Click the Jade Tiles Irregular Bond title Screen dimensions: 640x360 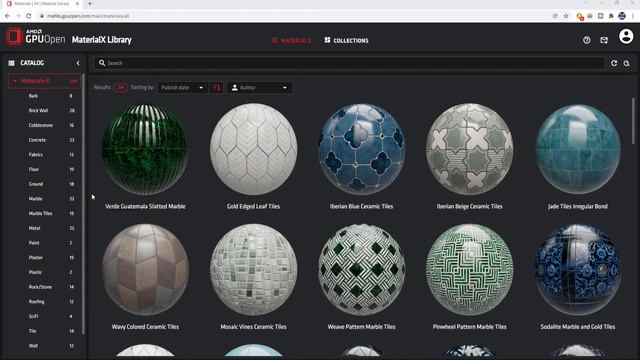(578, 206)
